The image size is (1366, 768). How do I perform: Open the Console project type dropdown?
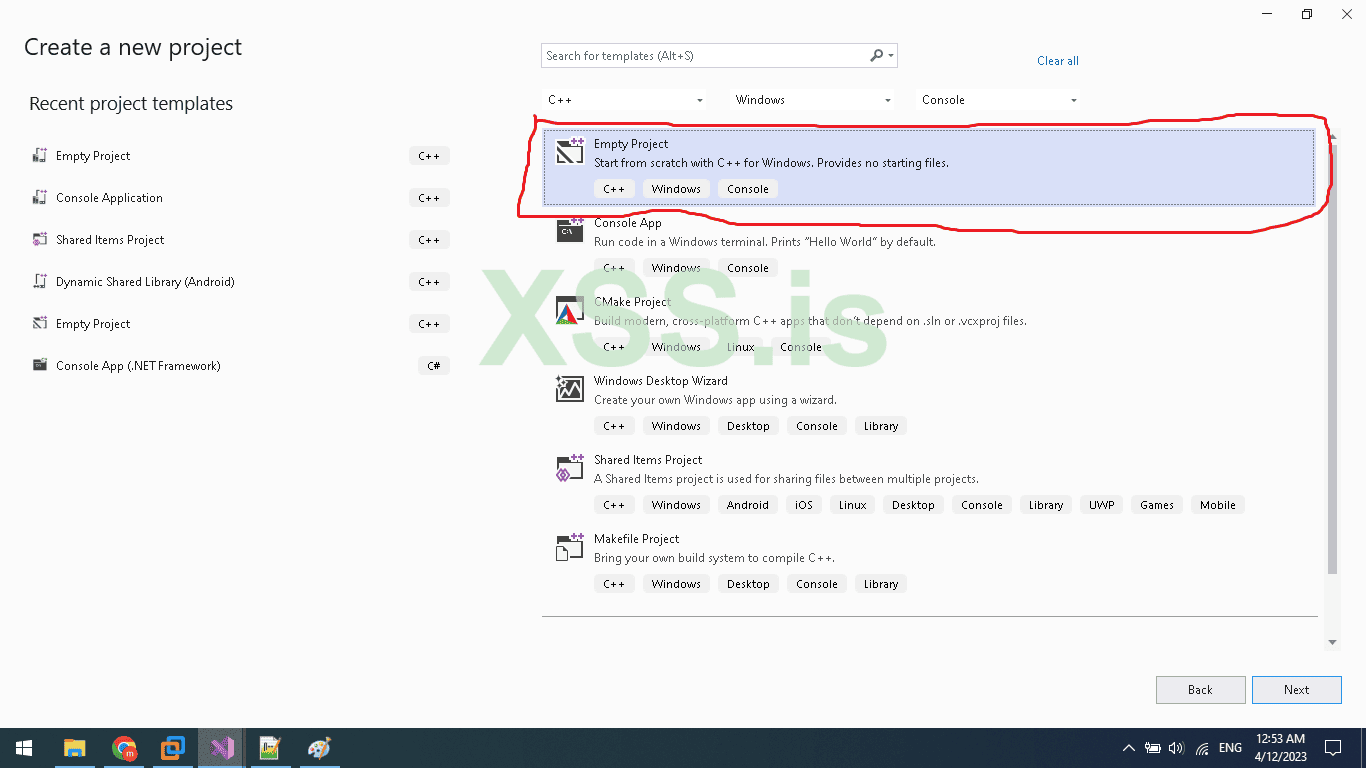[999, 100]
